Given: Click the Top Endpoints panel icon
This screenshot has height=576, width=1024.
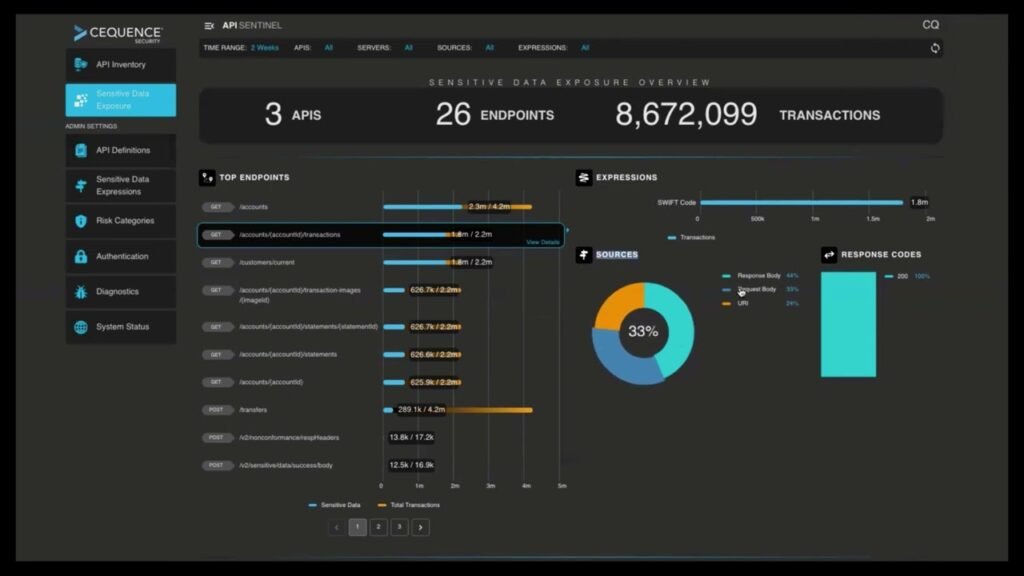Looking at the screenshot, I should tap(208, 177).
